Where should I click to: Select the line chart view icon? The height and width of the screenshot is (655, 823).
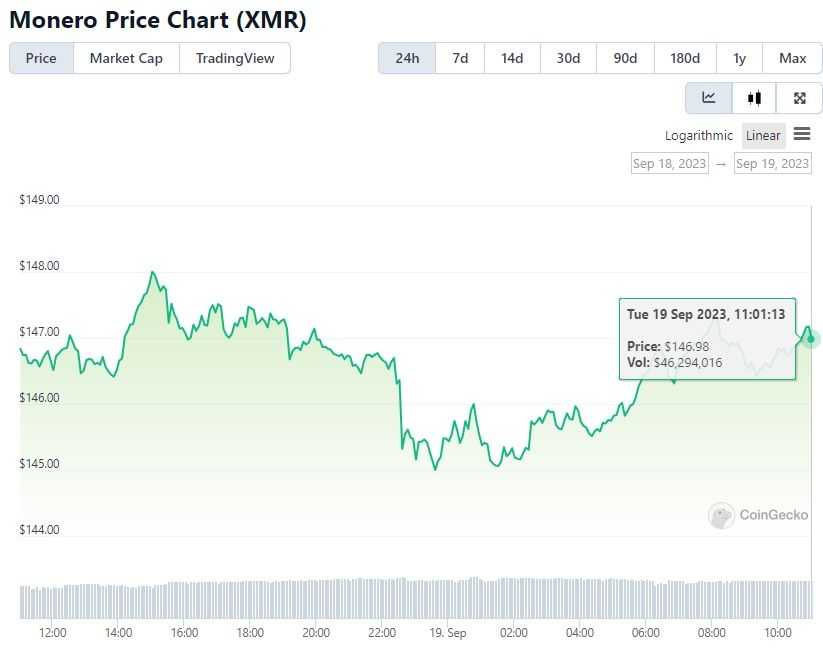(x=708, y=98)
